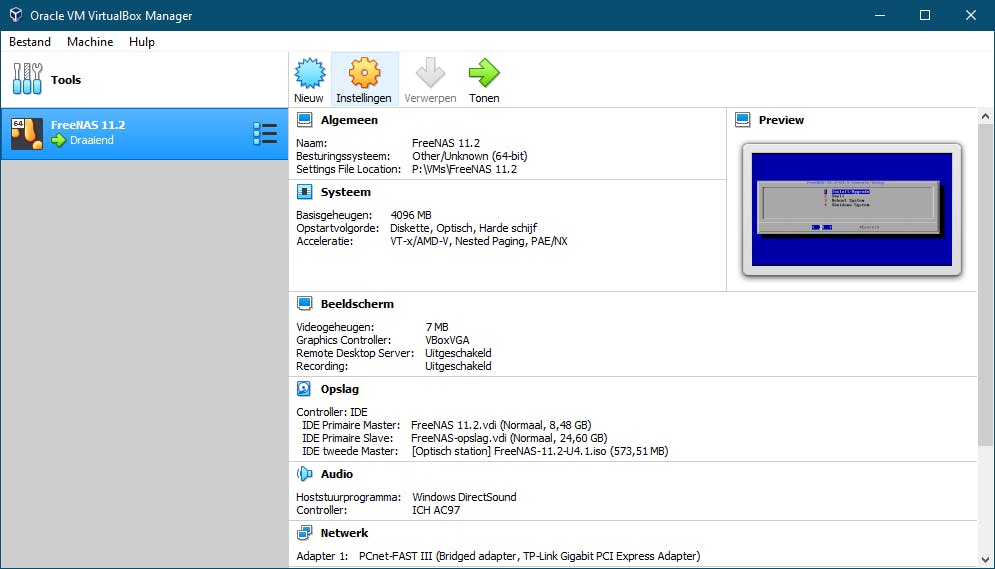Click 'Windows DirectSound' audio host driver

(465, 497)
